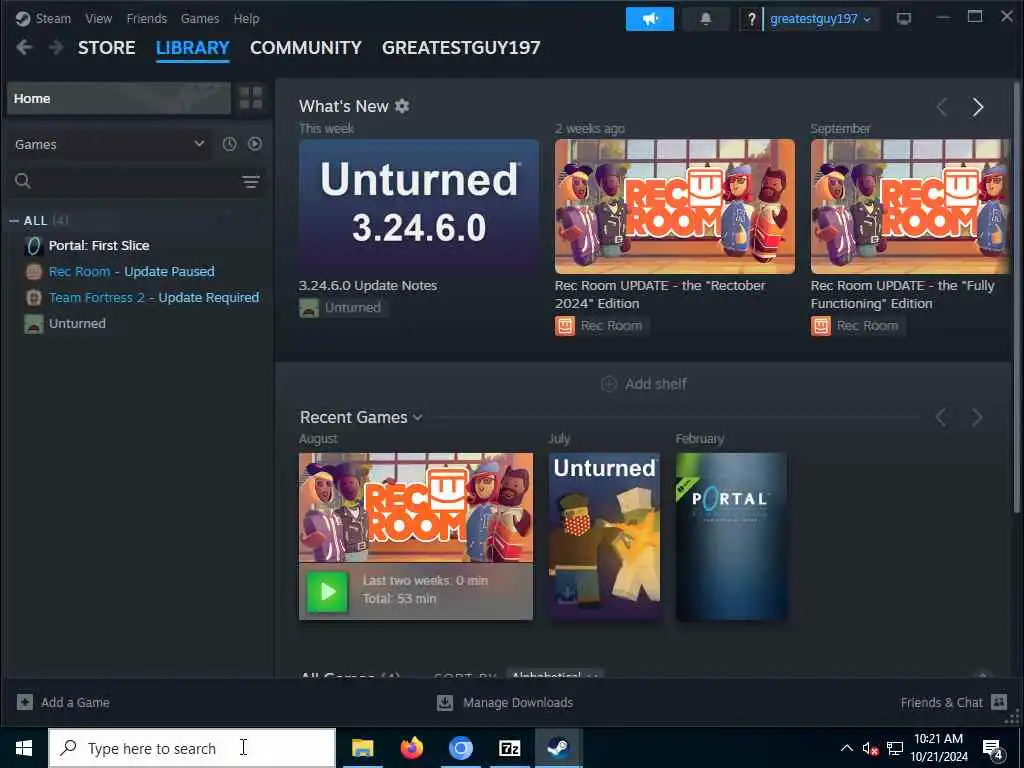The width and height of the screenshot is (1024, 768).
Task: Open the Steam announcements megaphone button
Action: point(649,19)
